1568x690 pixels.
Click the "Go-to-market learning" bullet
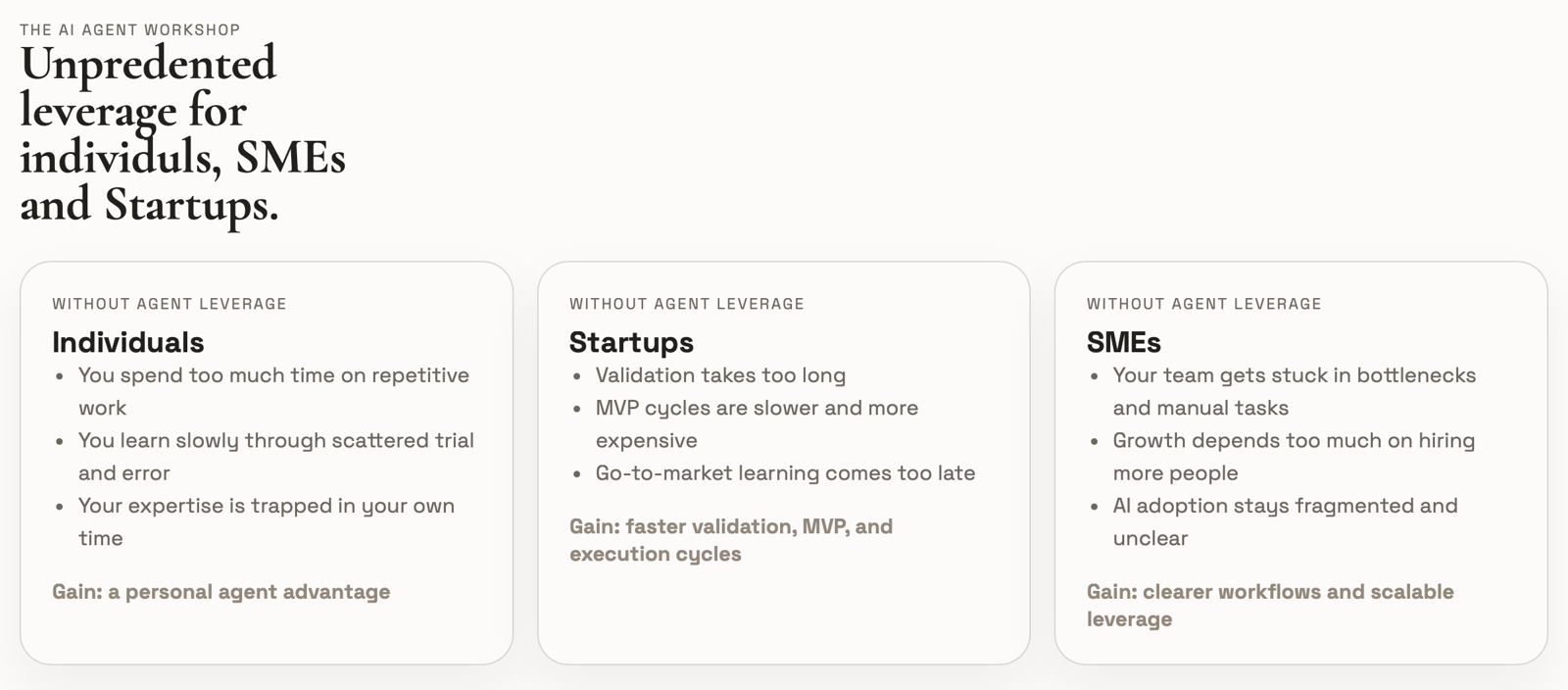pos(785,473)
